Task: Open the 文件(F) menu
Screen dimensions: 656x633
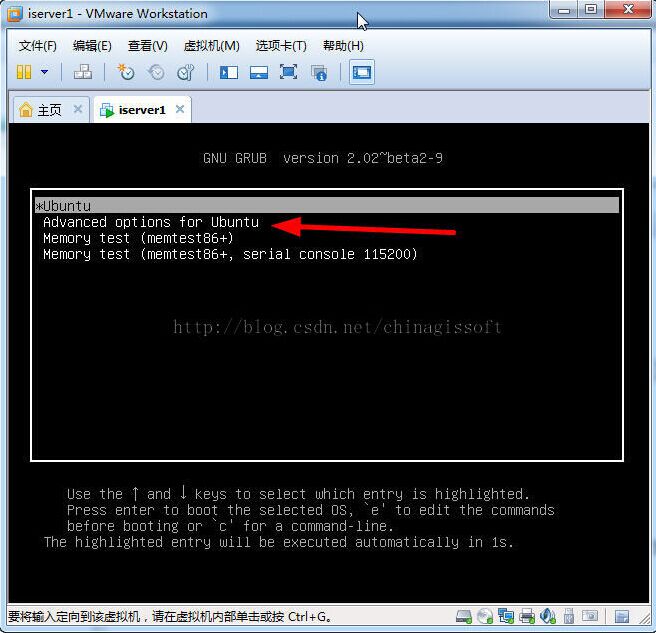Action: (x=38, y=46)
